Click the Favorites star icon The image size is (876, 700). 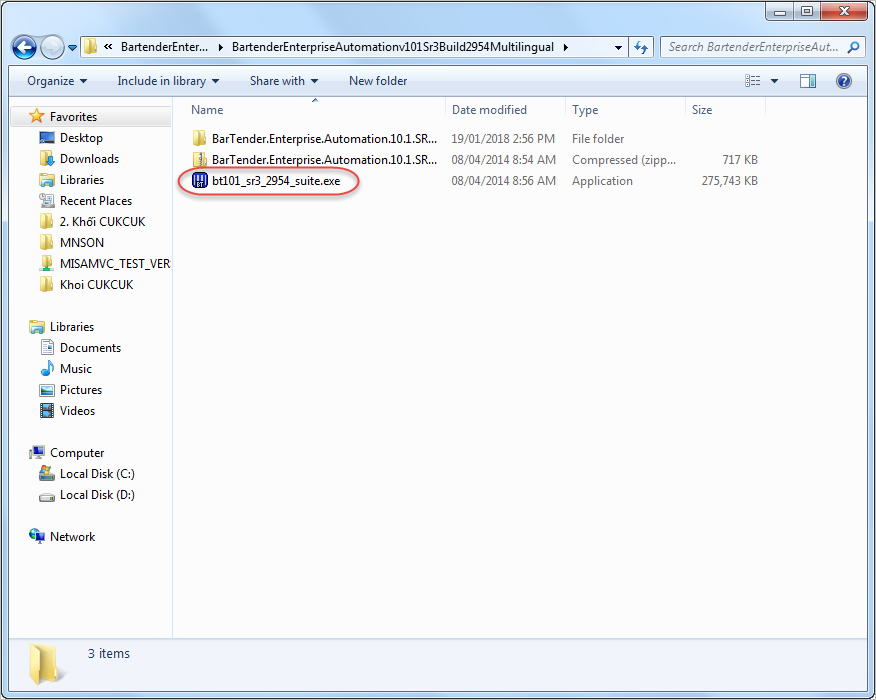point(37,116)
